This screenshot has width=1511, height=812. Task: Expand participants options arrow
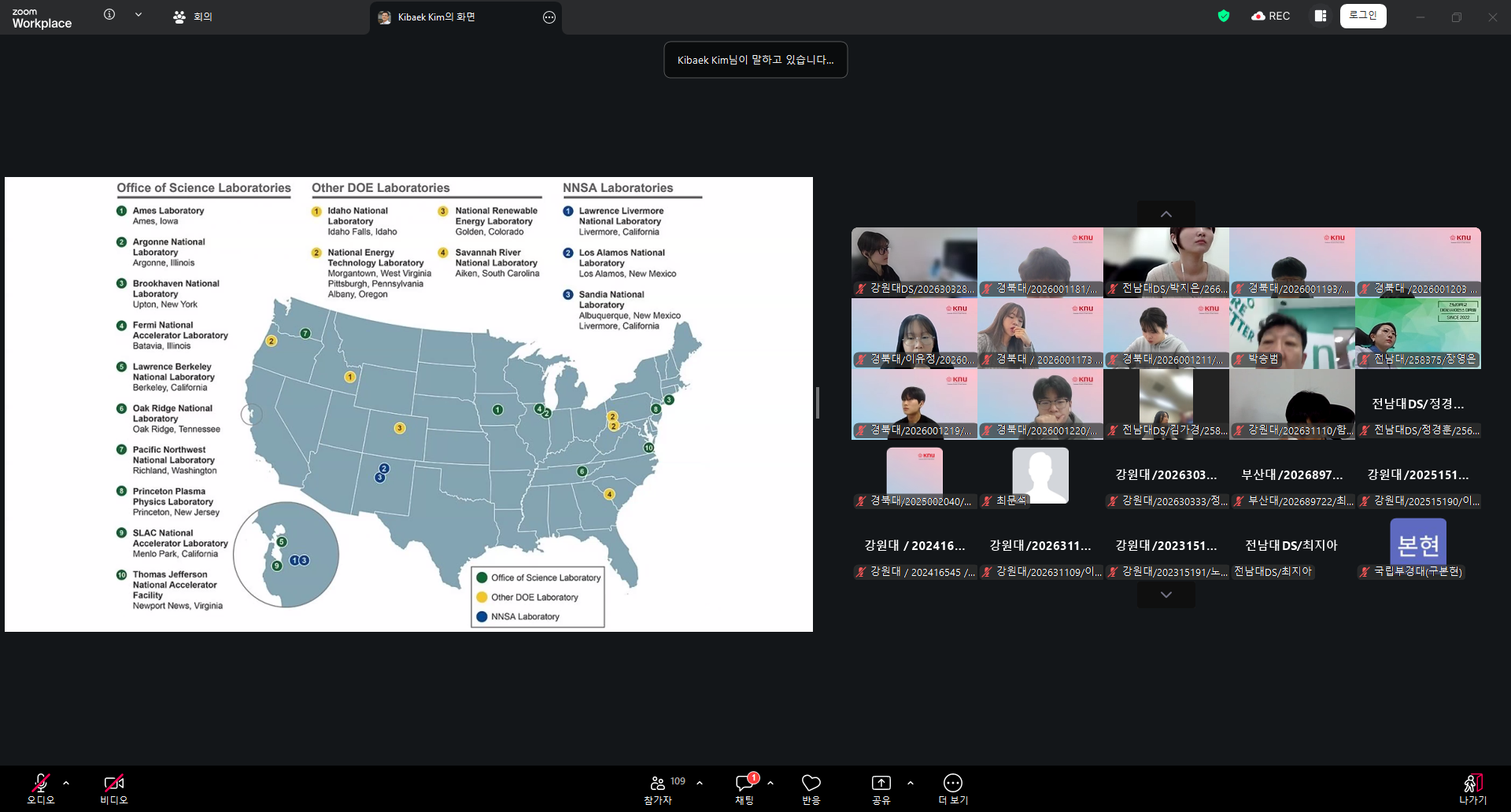tap(700, 783)
